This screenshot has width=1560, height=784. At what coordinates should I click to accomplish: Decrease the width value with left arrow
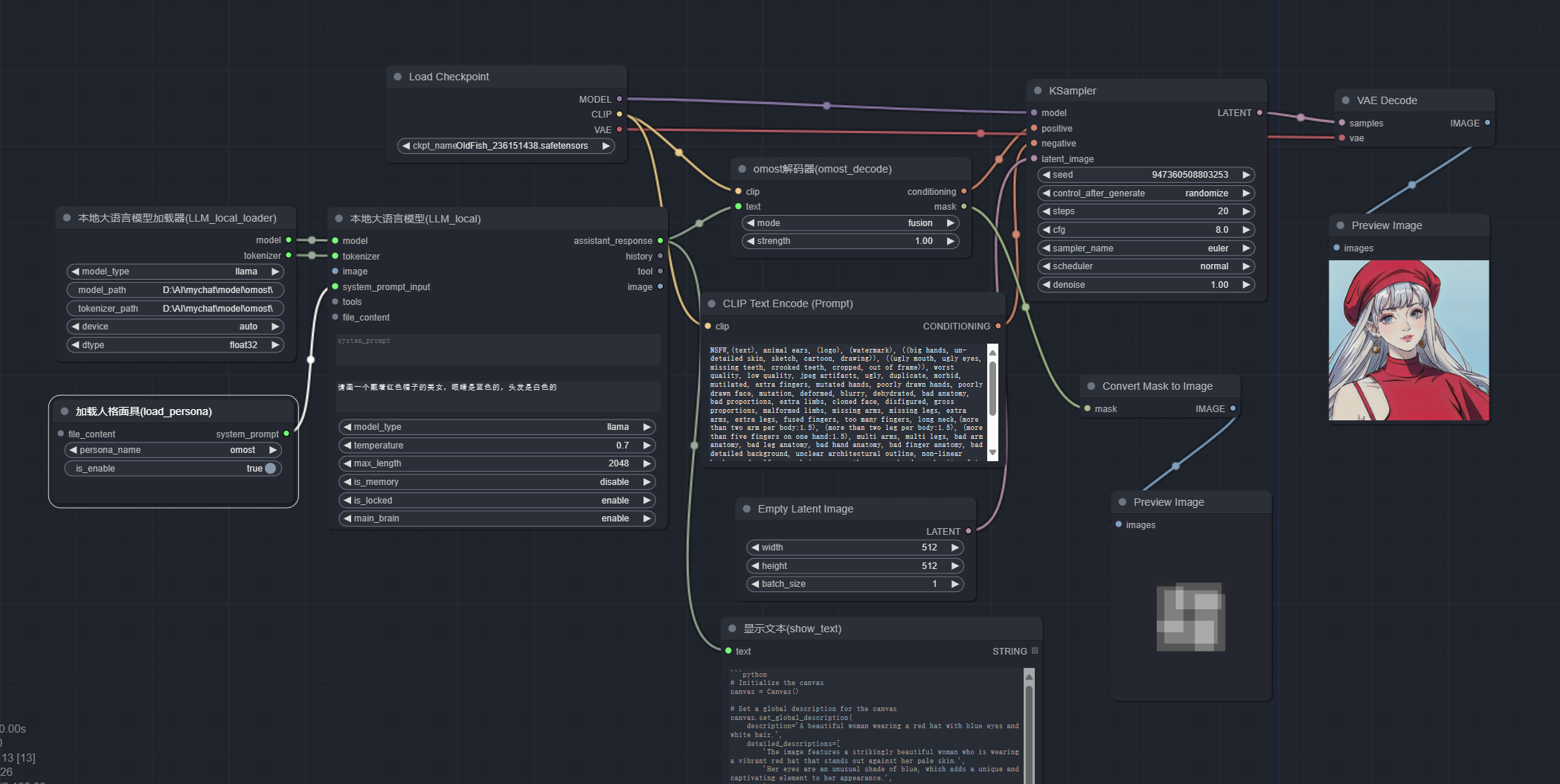point(755,547)
